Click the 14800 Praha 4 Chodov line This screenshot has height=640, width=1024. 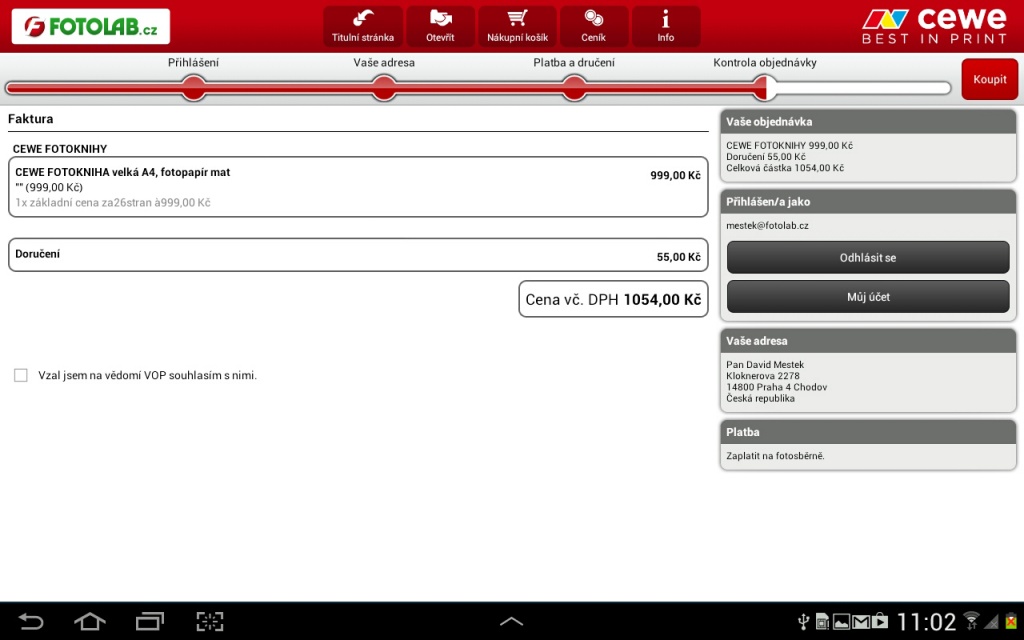coord(776,387)
